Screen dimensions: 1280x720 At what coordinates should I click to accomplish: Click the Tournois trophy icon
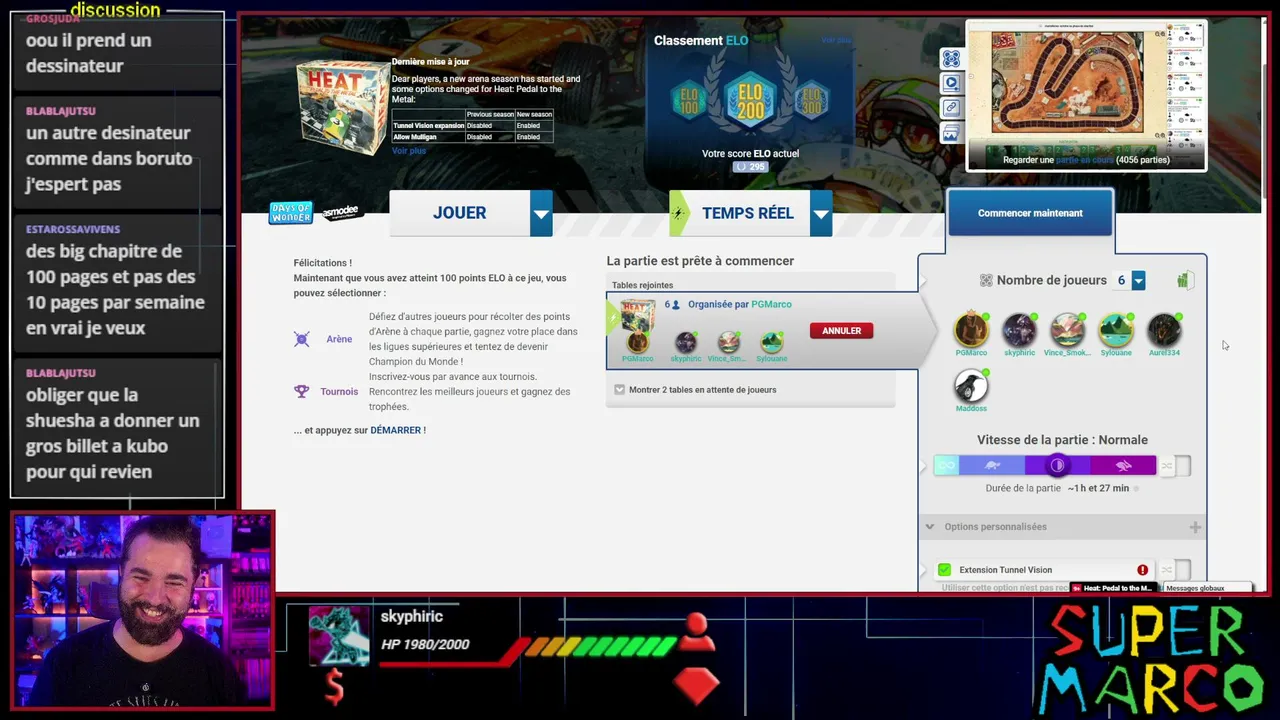coord(301,391)
